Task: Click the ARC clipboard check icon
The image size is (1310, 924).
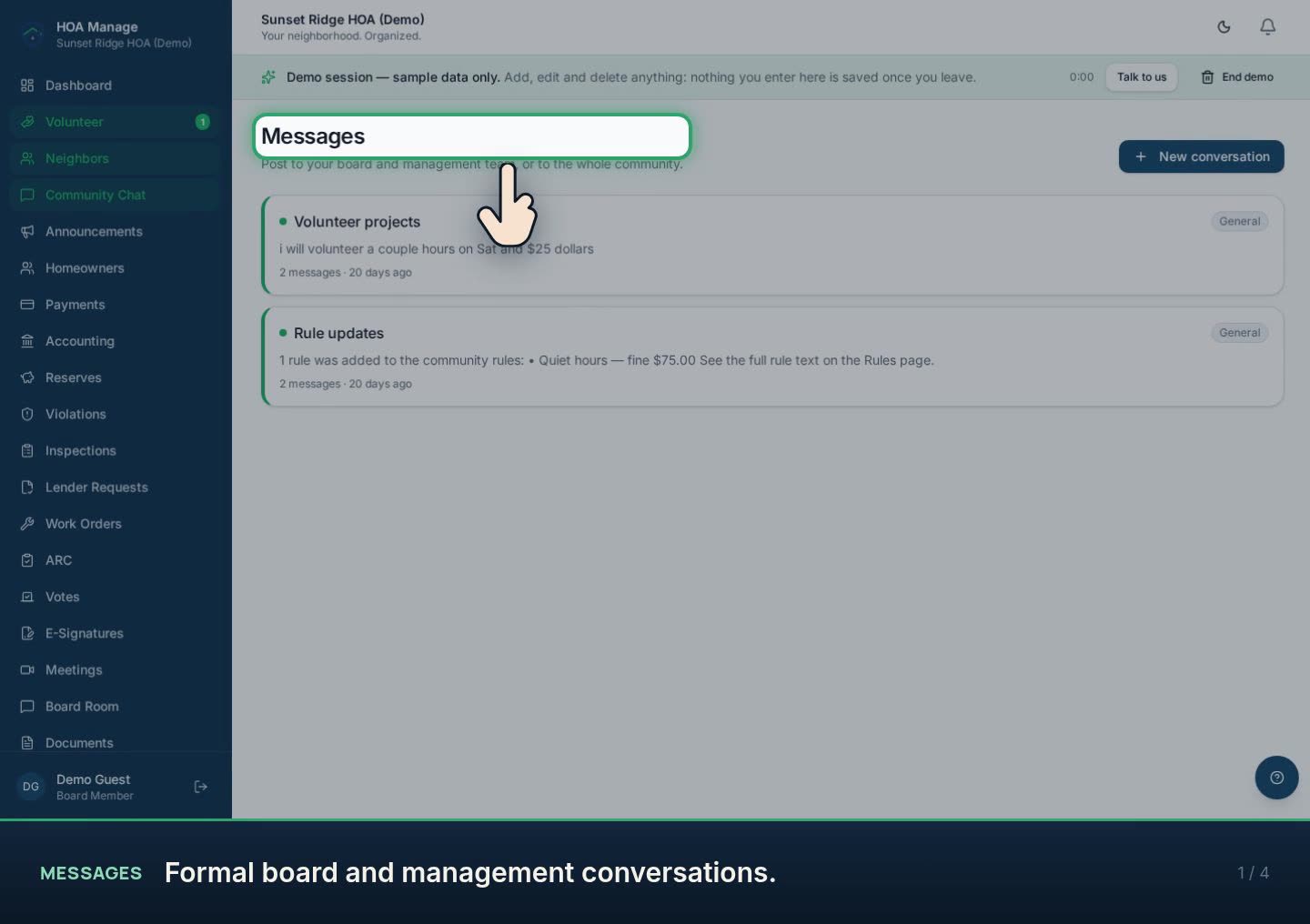Action: point(27,560)
